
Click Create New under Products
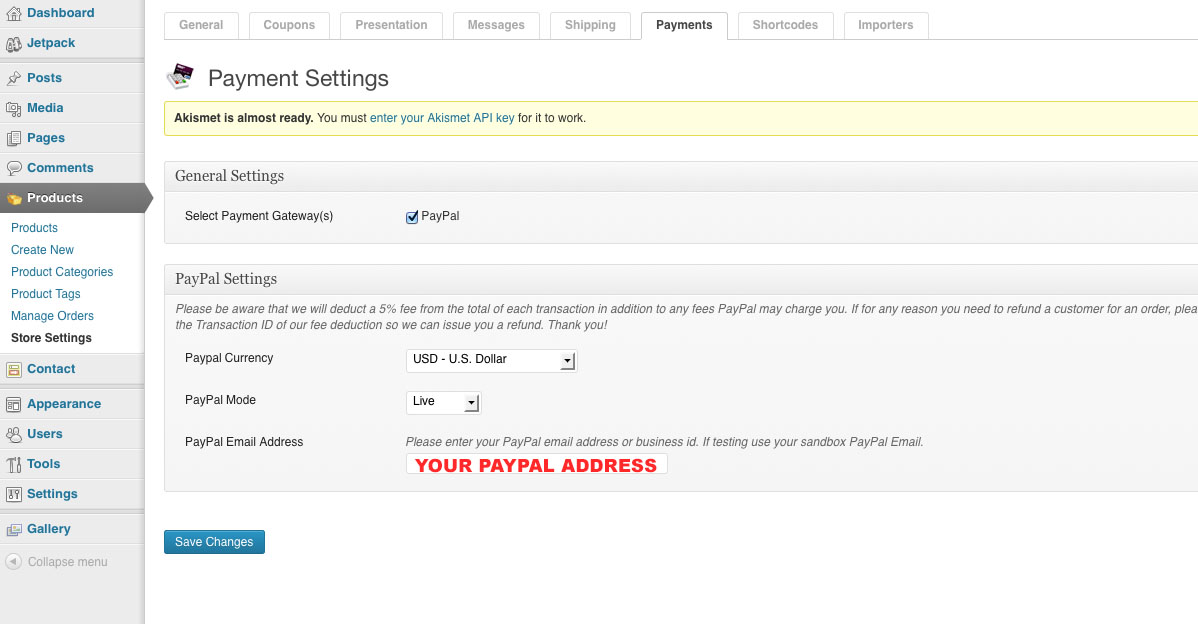tap(42, 250)
